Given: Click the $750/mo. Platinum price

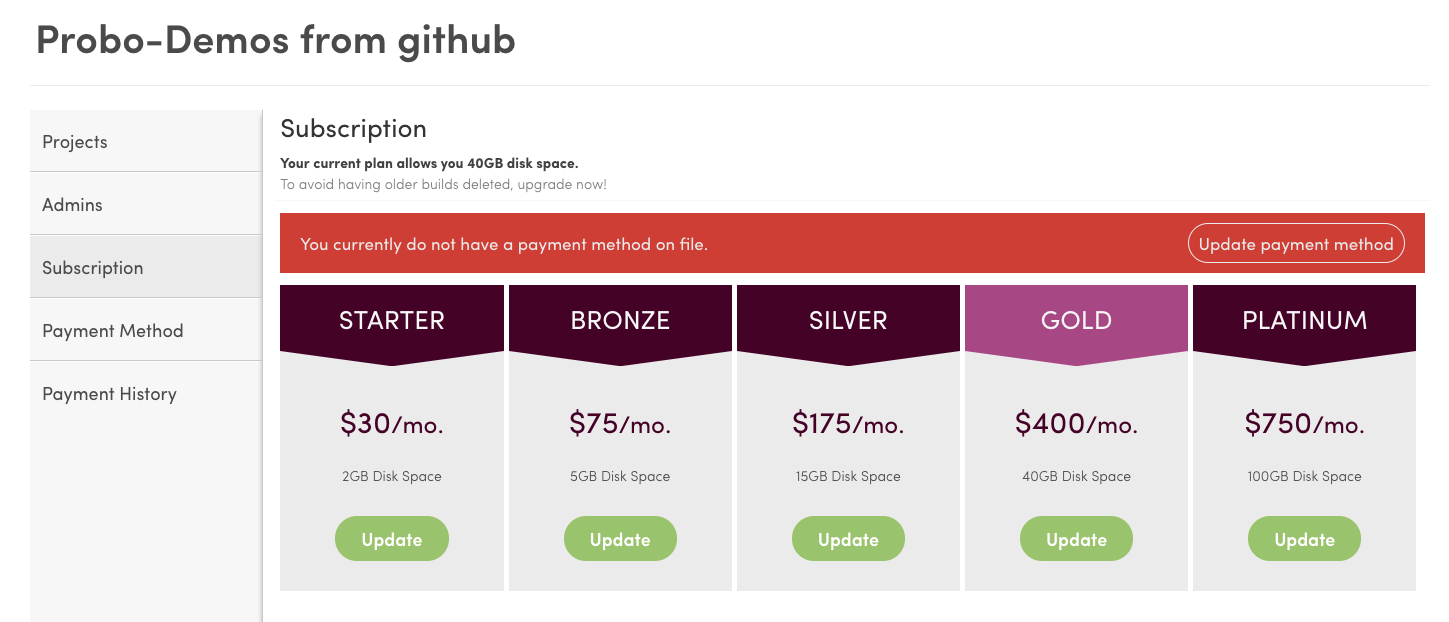Looking at the screenshot, I should (1304, 423).
